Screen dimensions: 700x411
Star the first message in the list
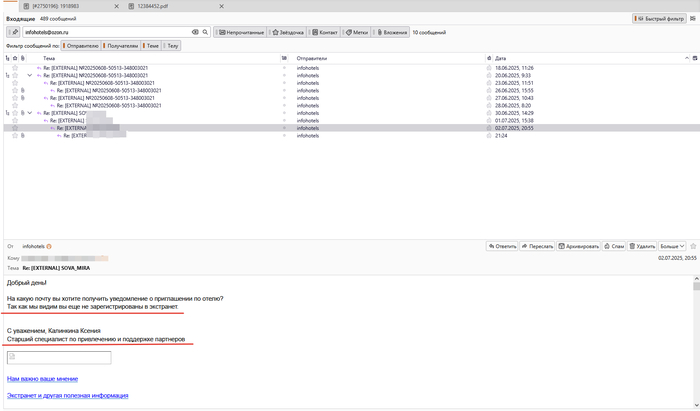coord(15,67)
